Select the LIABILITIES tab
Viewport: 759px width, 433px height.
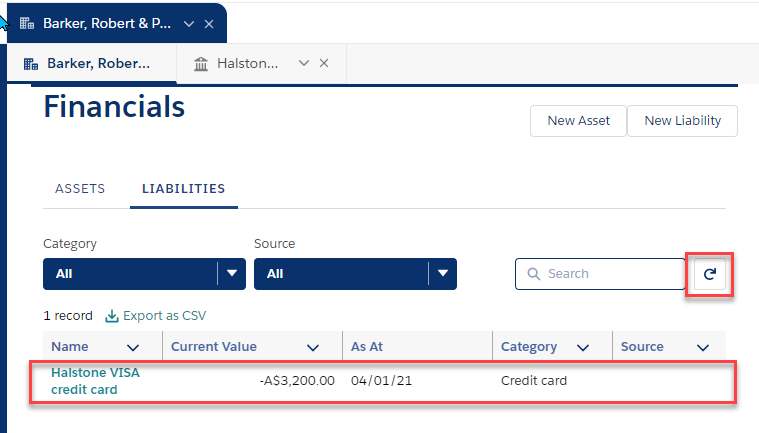183,189
